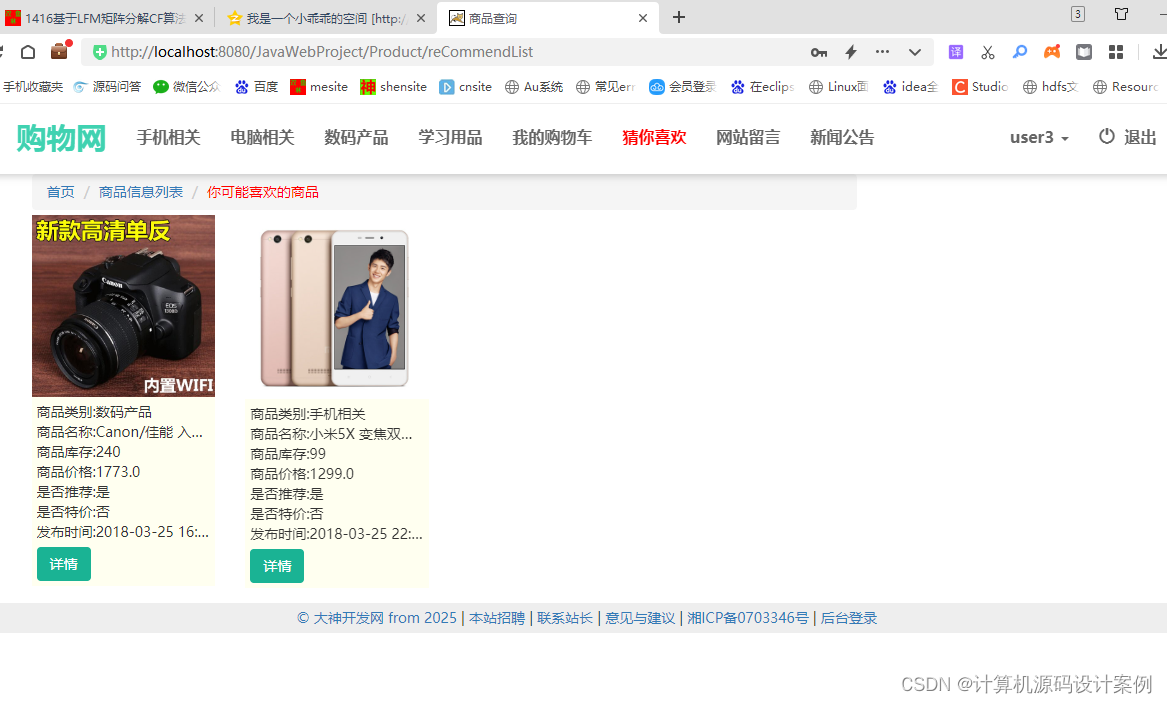Go to 我的购物车
The height and width of the screenshot is (703, 1167).
(x=551, y=138)
